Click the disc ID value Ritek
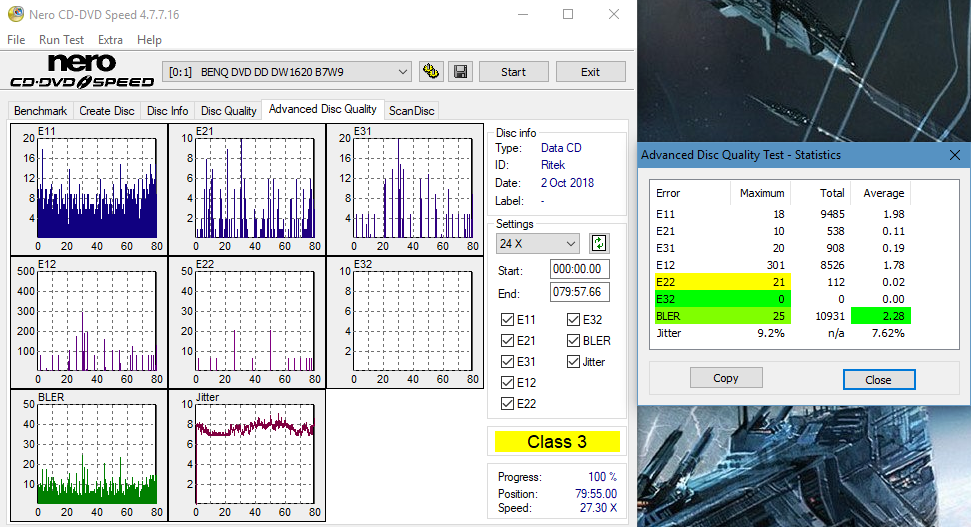The height and width of the screenshot is (527, 971). click(553, 165)
